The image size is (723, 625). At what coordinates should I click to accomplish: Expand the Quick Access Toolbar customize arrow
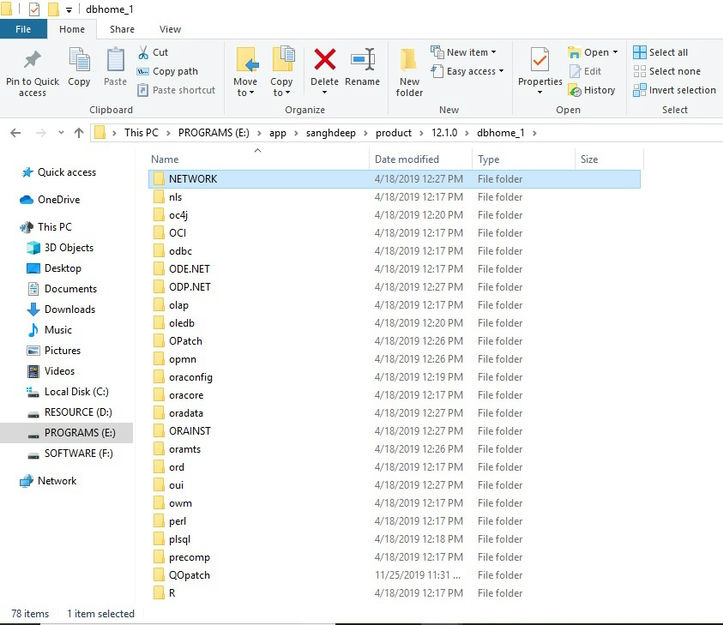click(69, 10)
